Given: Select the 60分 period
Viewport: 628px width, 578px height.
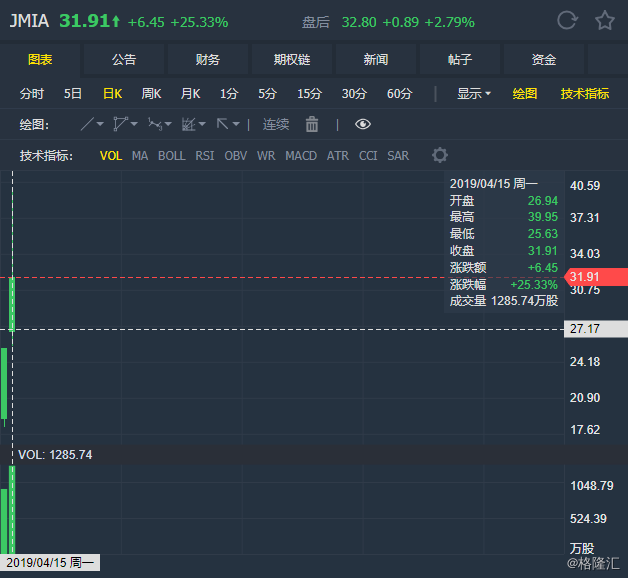Looking at the screenshot, I should click(399, 94).
